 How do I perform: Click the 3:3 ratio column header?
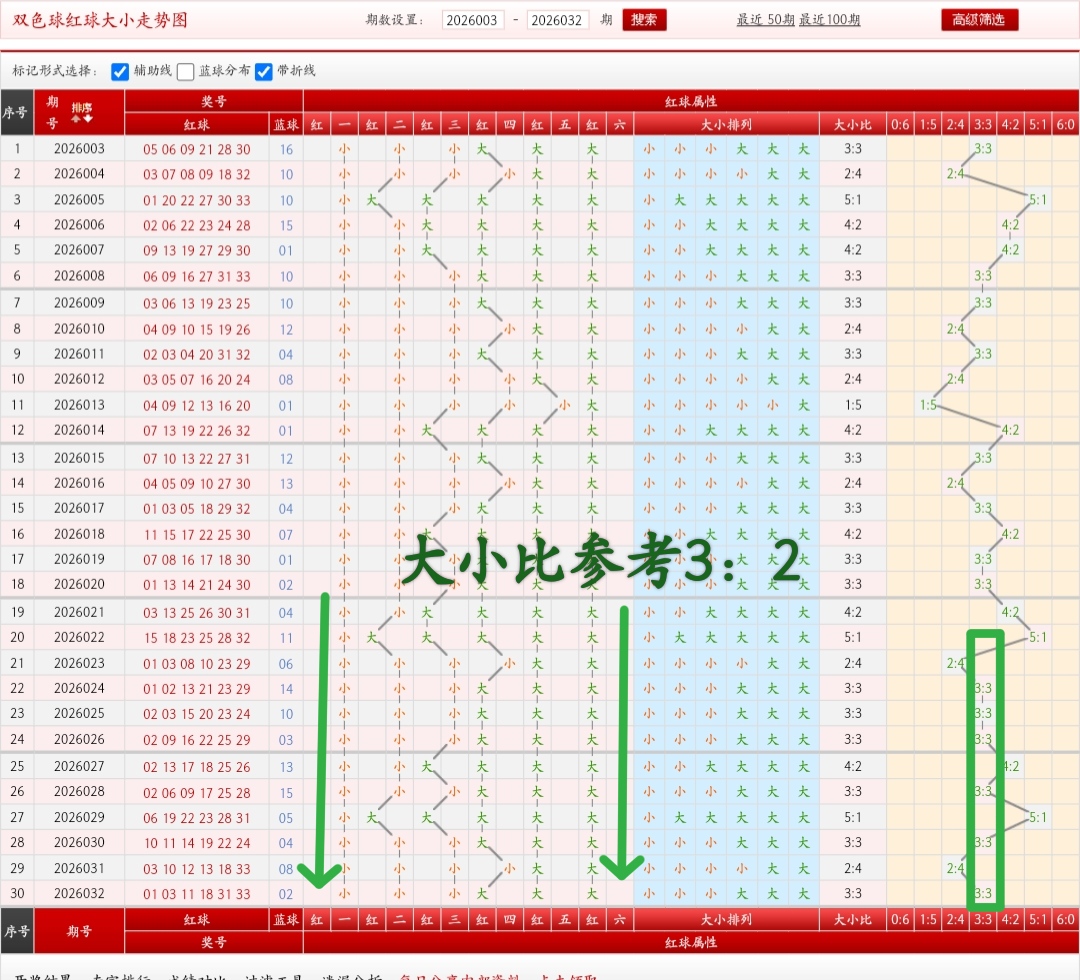pos(985,125)
